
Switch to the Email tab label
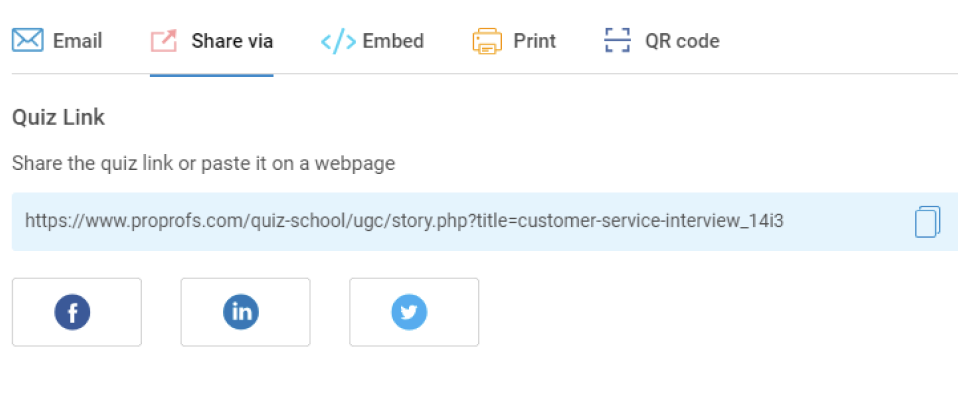[x=78, y=41]
